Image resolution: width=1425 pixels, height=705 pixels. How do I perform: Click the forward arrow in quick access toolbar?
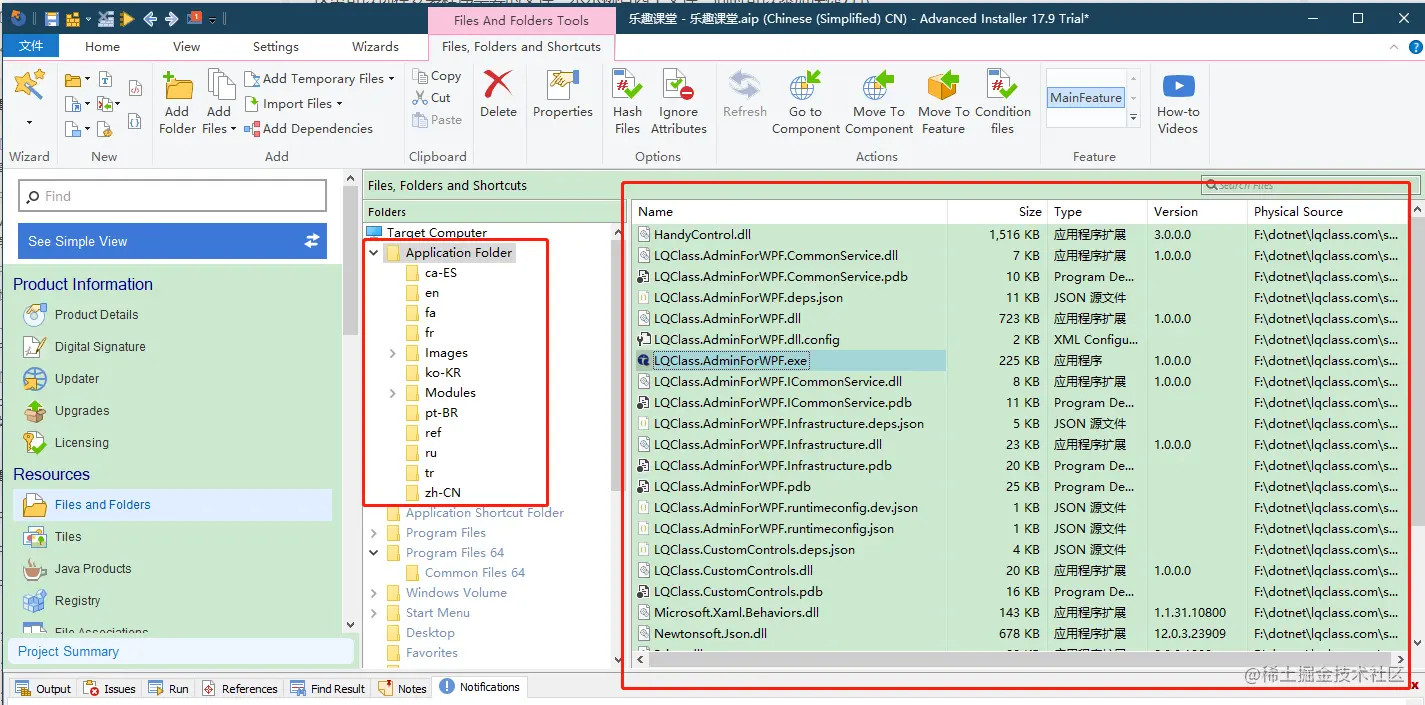pos(172,18)
